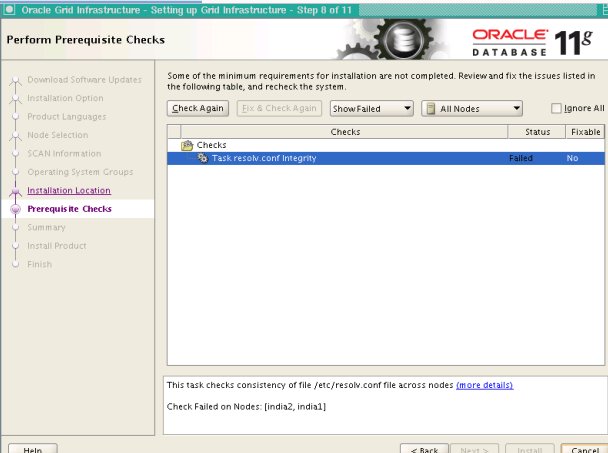Click the Help button
Viewport: 608px width, 453px height.
[33, 449]
